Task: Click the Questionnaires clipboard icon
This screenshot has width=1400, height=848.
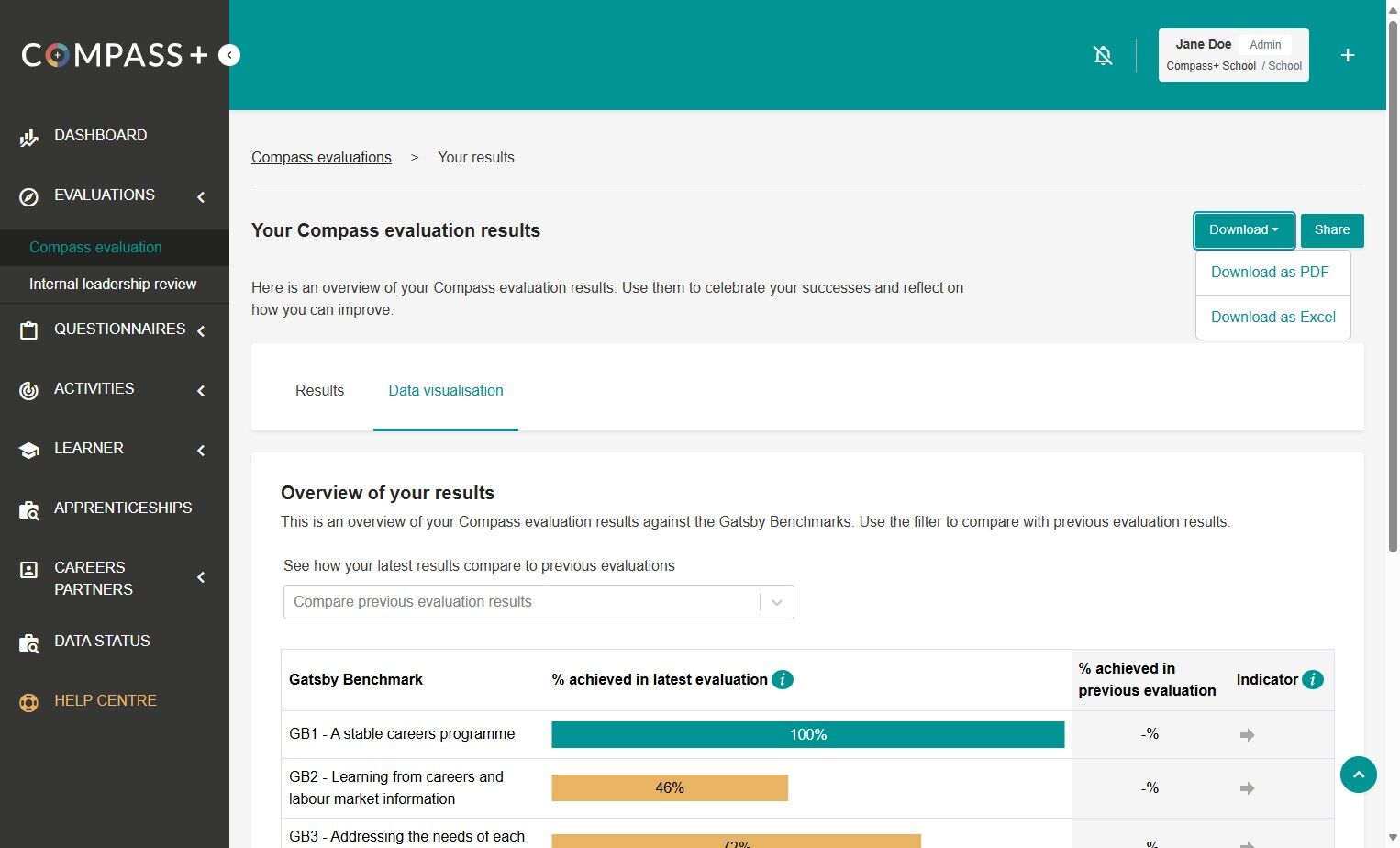Action: (29, 330)
